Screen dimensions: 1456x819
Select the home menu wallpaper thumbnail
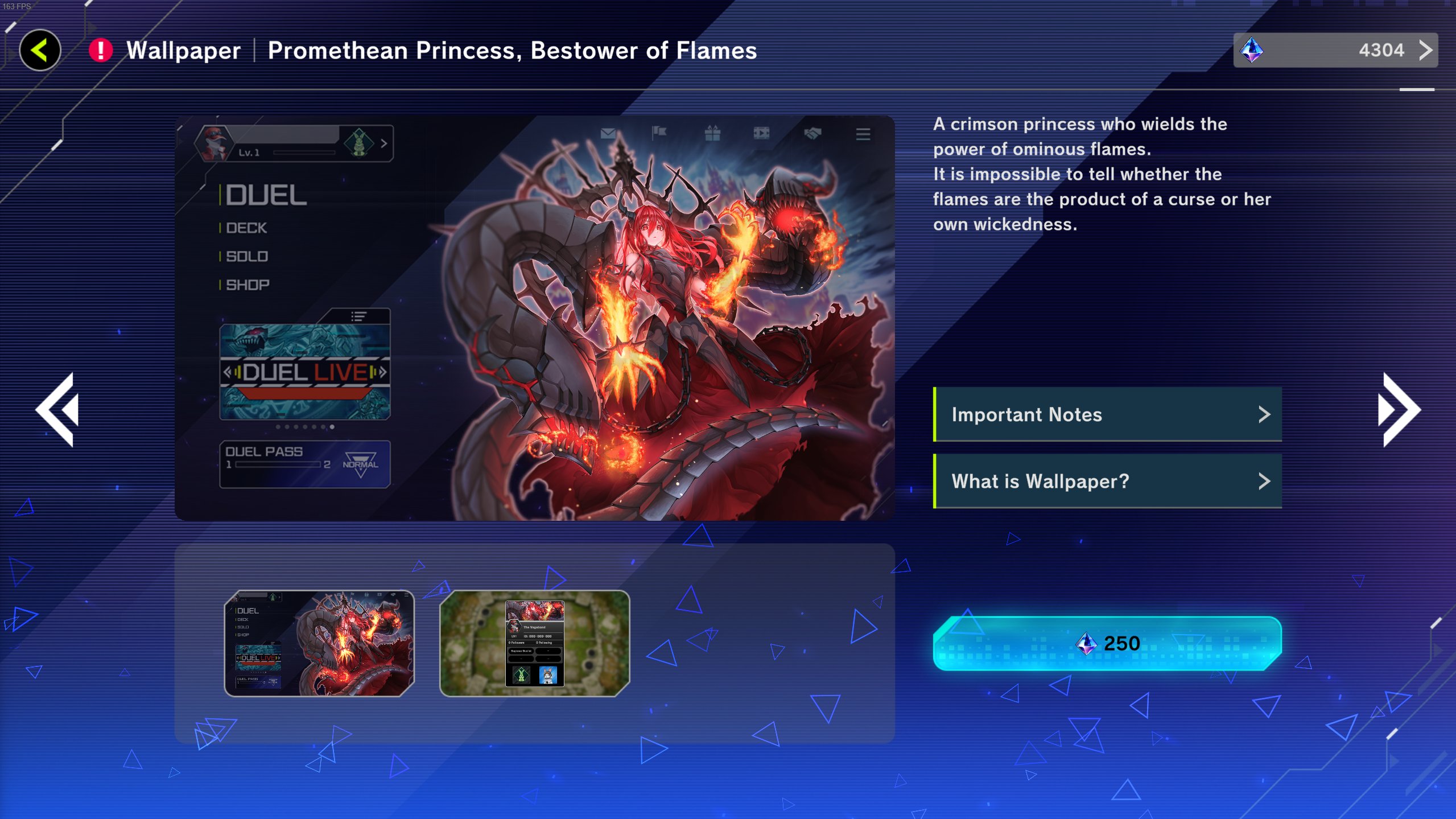tap(319, 643)
